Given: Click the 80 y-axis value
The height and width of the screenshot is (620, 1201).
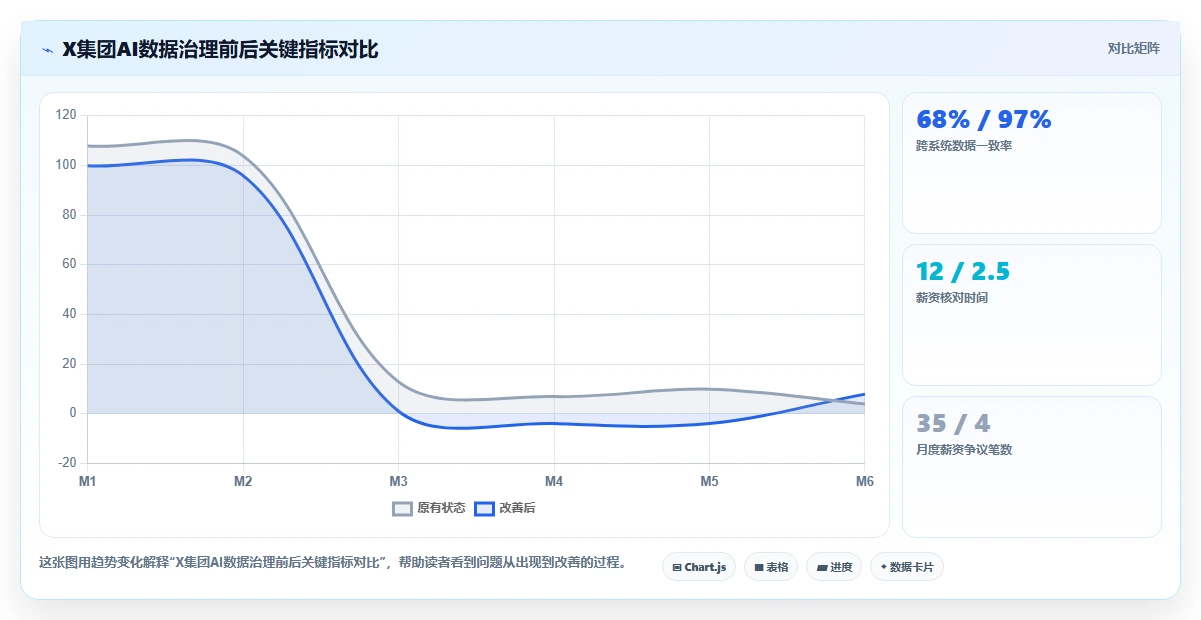Looking at the screenshot, I should click(x=69, y=215).
